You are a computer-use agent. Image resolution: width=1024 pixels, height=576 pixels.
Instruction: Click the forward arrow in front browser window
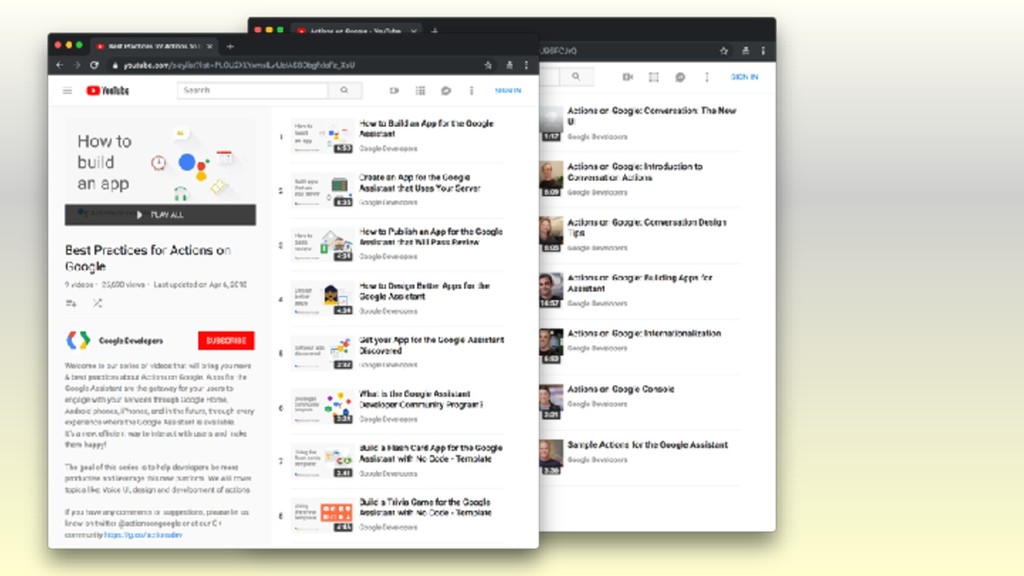[x=76, y=65]
